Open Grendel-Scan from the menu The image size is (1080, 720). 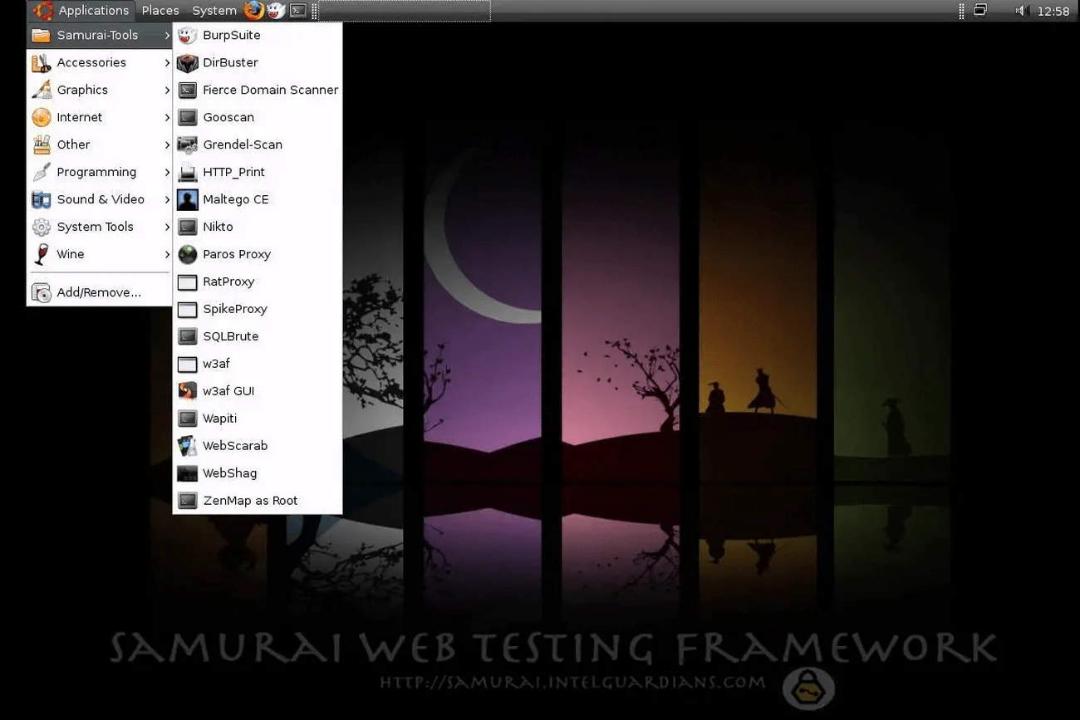tap(257, 145)
